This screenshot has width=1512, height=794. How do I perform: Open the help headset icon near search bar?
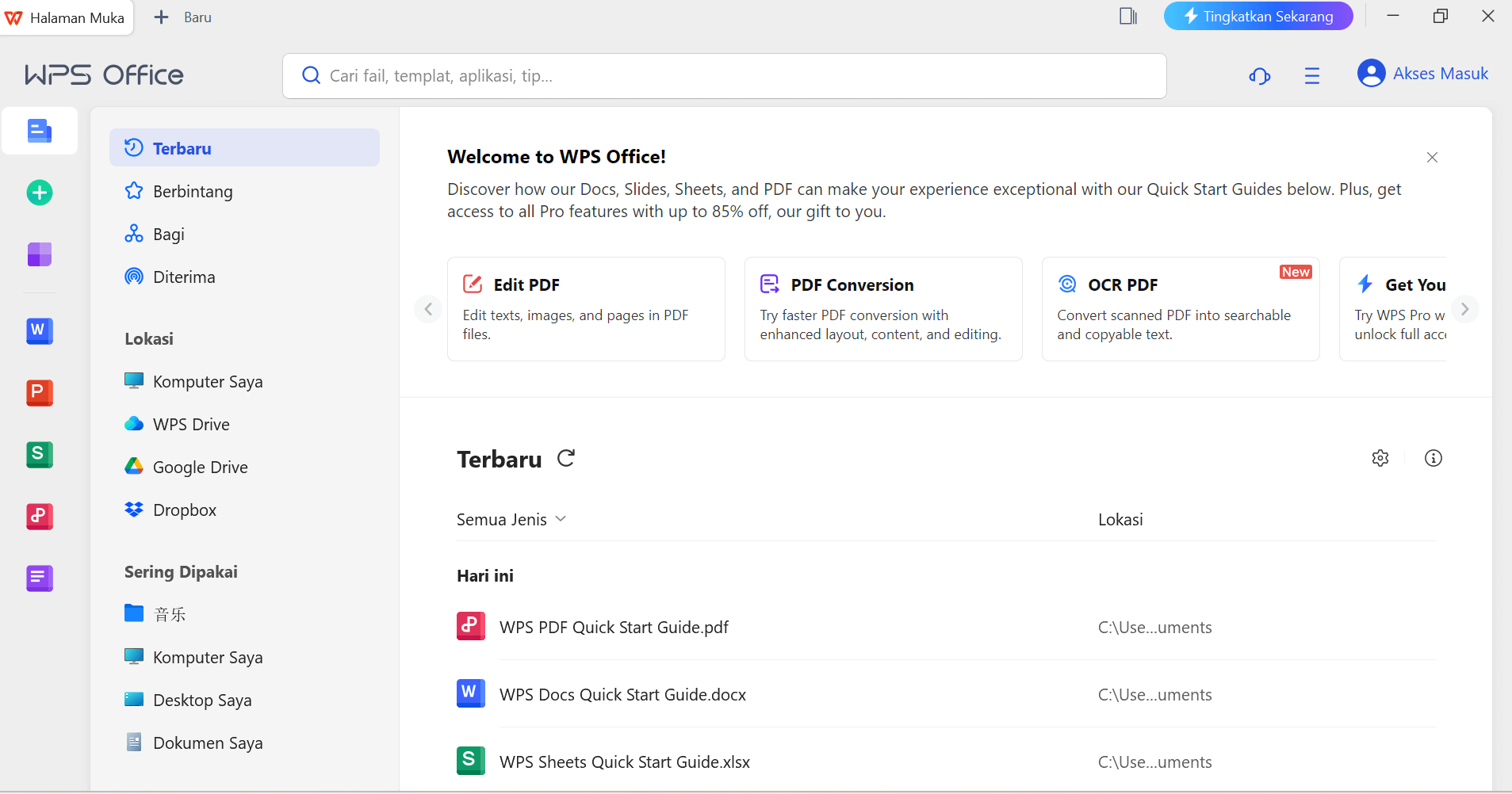(1259, 75)
